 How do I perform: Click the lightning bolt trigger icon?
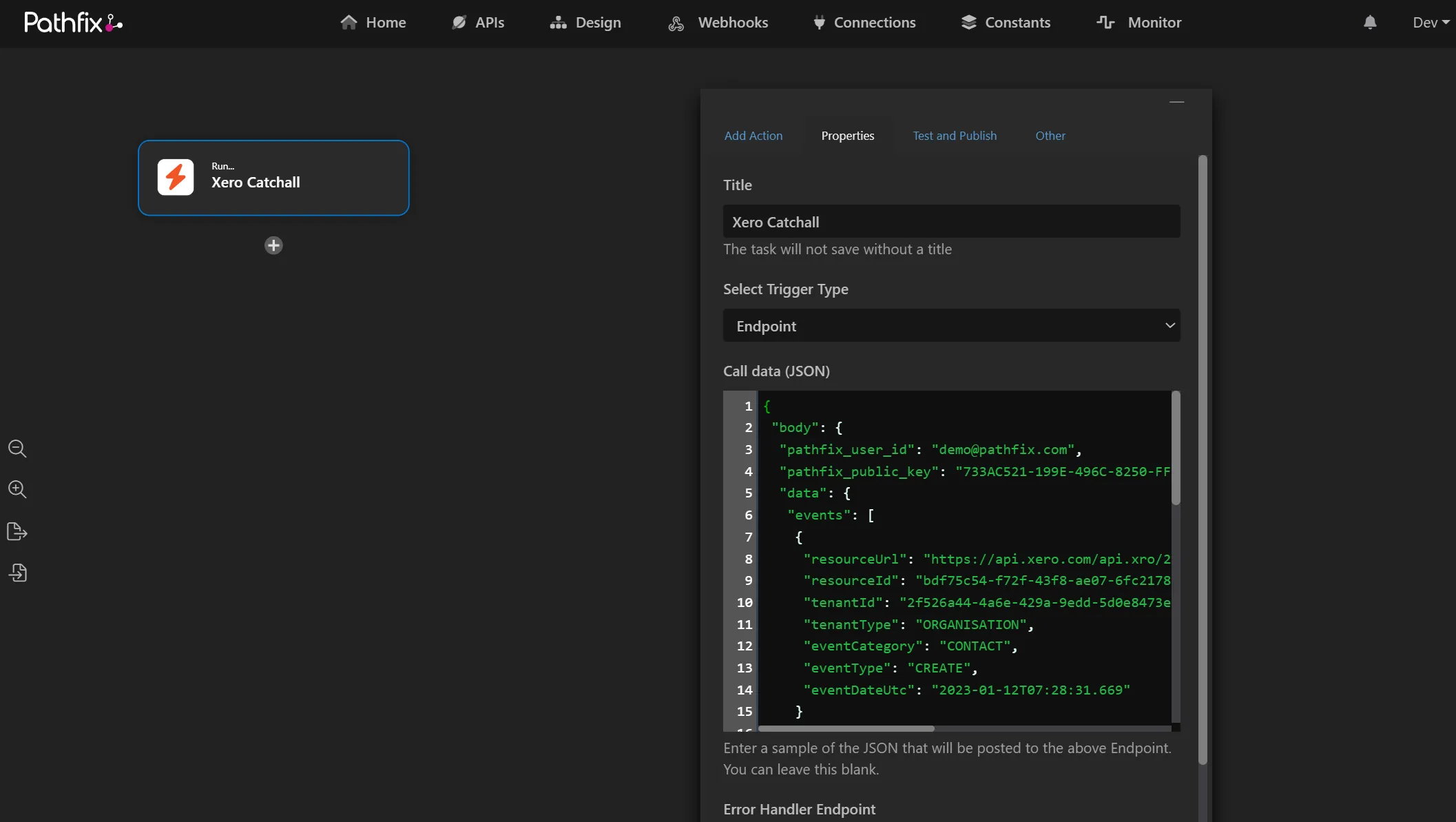(176, 178)
